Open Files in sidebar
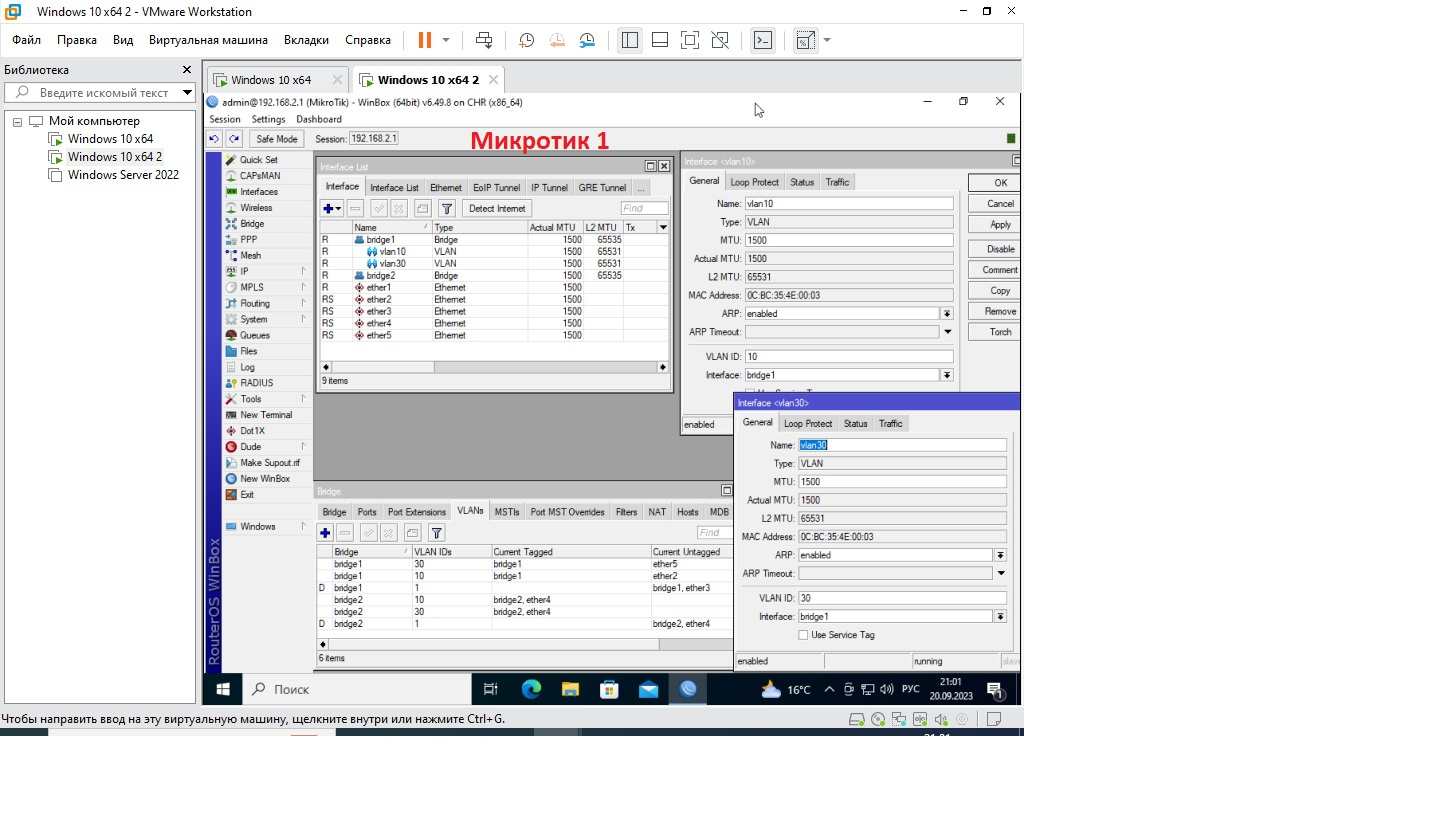This screenshot has height=820, width=1438. tap(249, 351)
